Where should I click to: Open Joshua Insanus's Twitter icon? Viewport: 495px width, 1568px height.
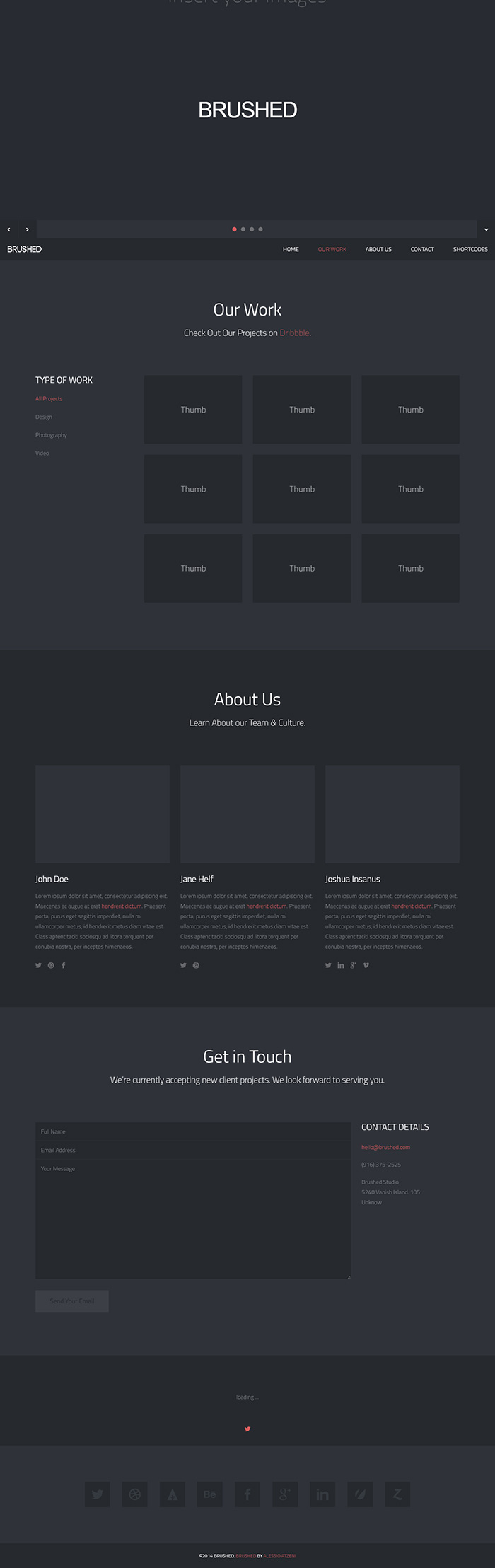(x=329, y=965)
